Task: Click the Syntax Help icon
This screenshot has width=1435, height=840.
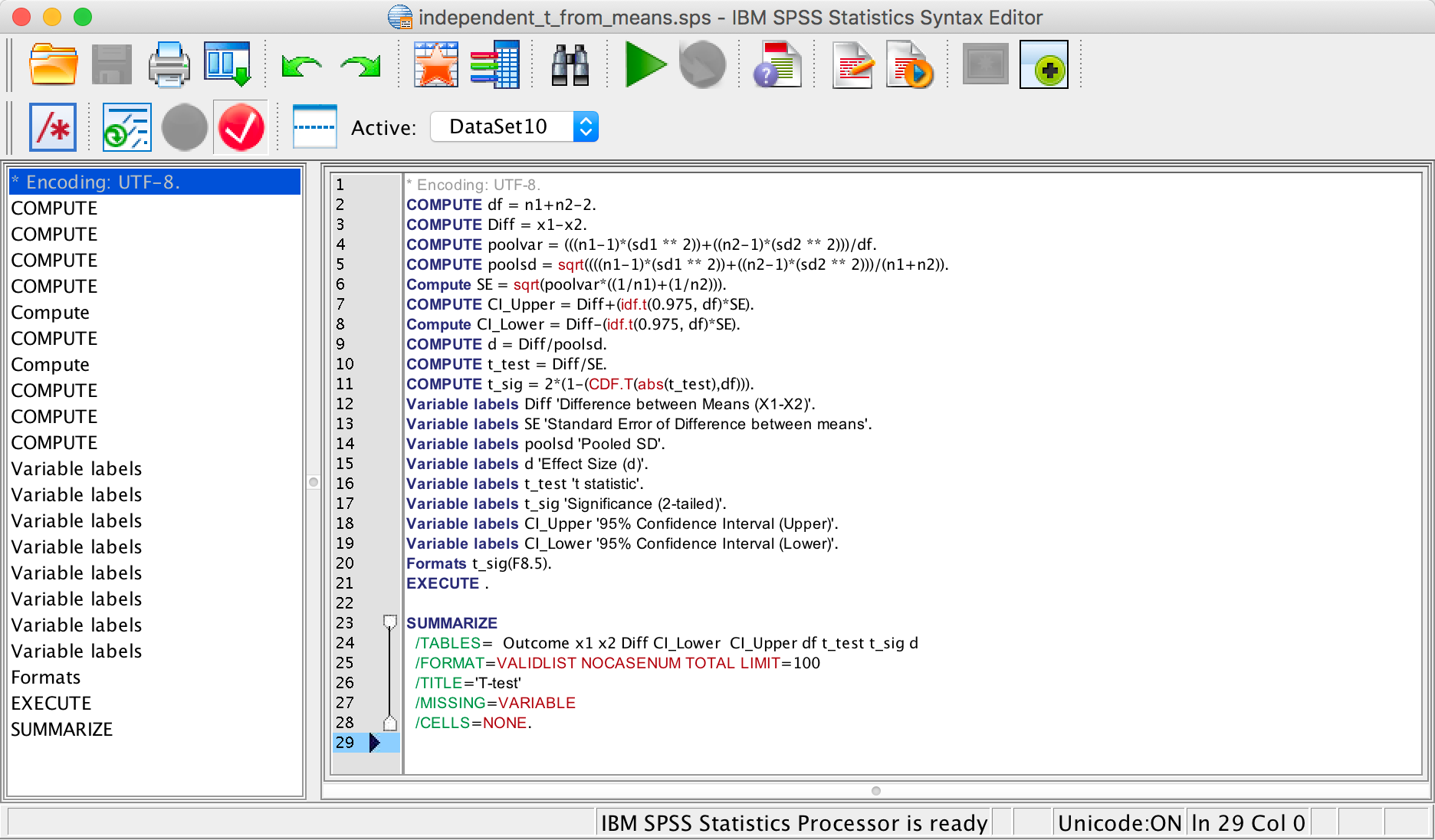Action: [x=777, y=65]
